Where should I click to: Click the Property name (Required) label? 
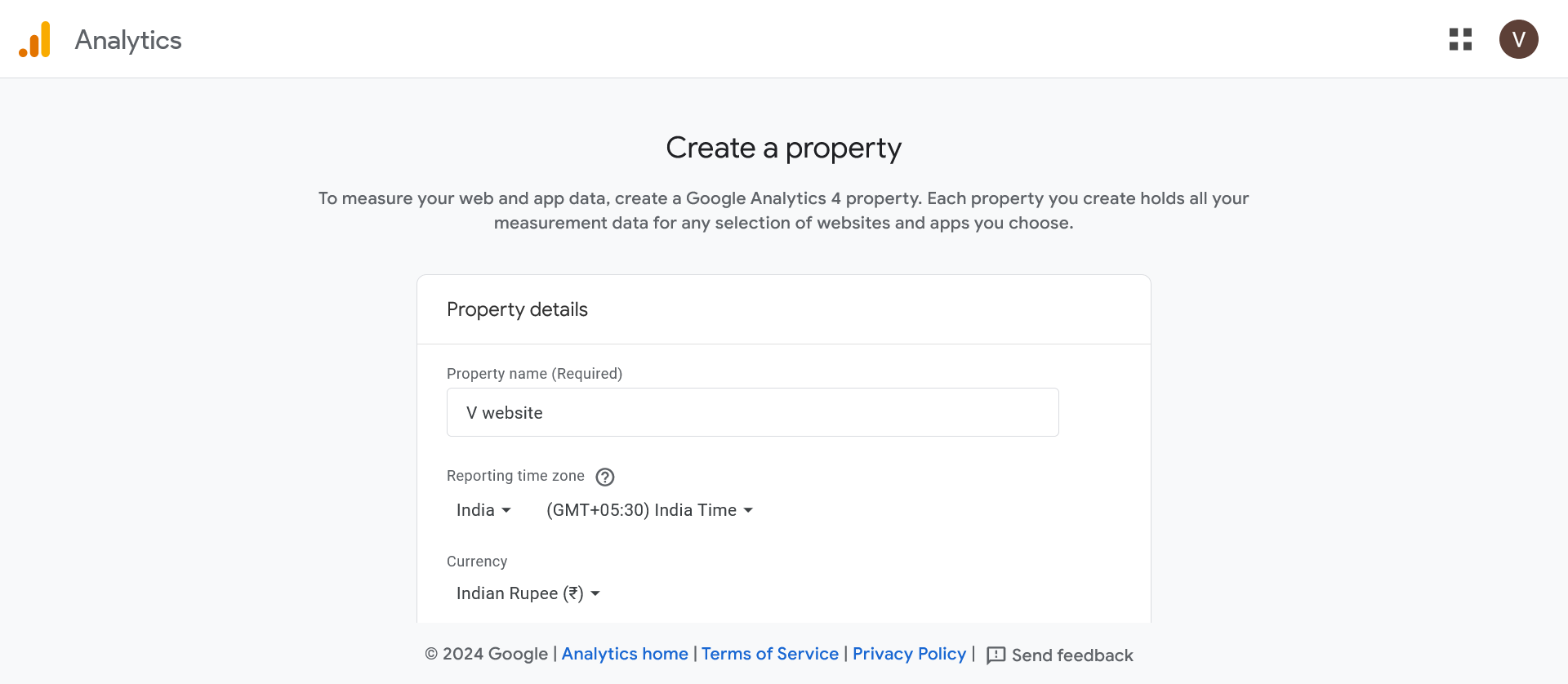534,374
